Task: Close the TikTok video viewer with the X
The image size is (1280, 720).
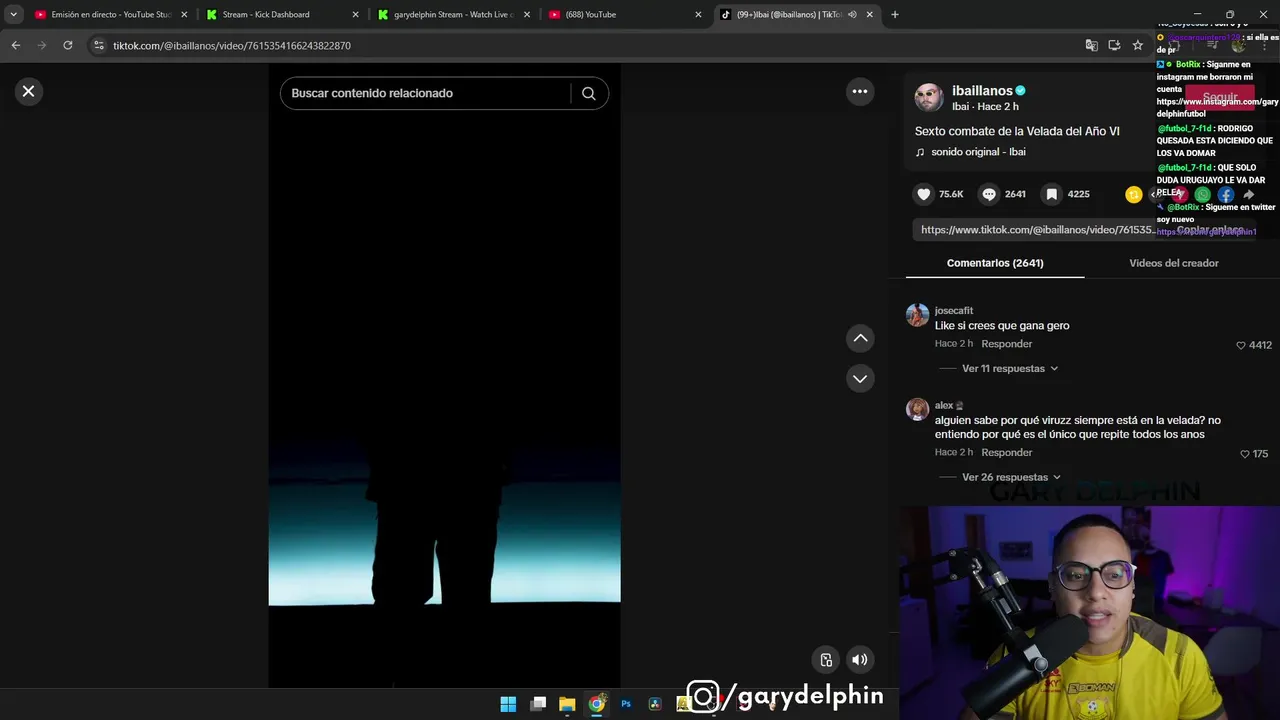Action: pyautogui.click(x=28, y=91)
